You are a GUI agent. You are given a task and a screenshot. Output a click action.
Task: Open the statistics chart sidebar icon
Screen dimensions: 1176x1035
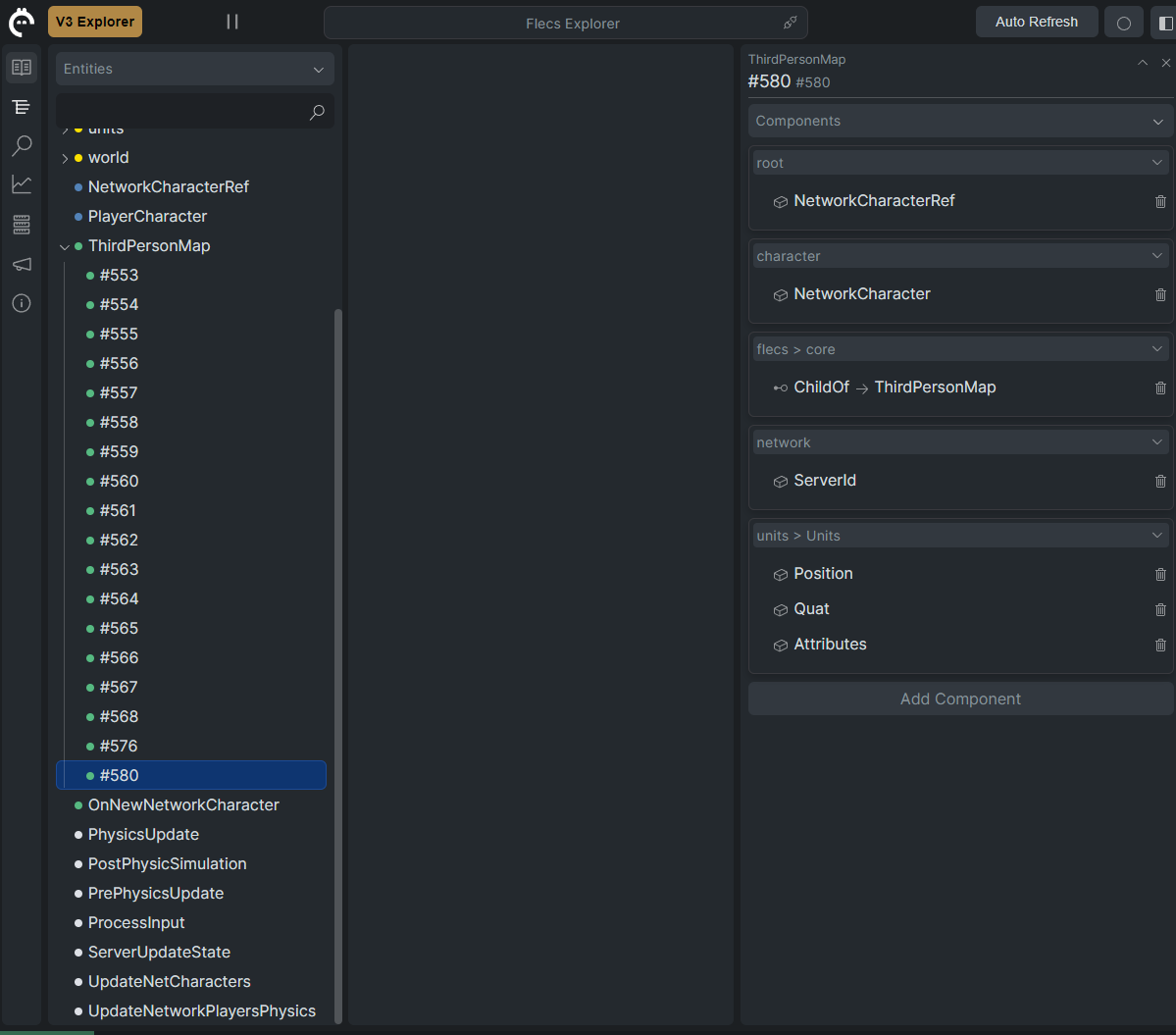[x=22, y=184]
